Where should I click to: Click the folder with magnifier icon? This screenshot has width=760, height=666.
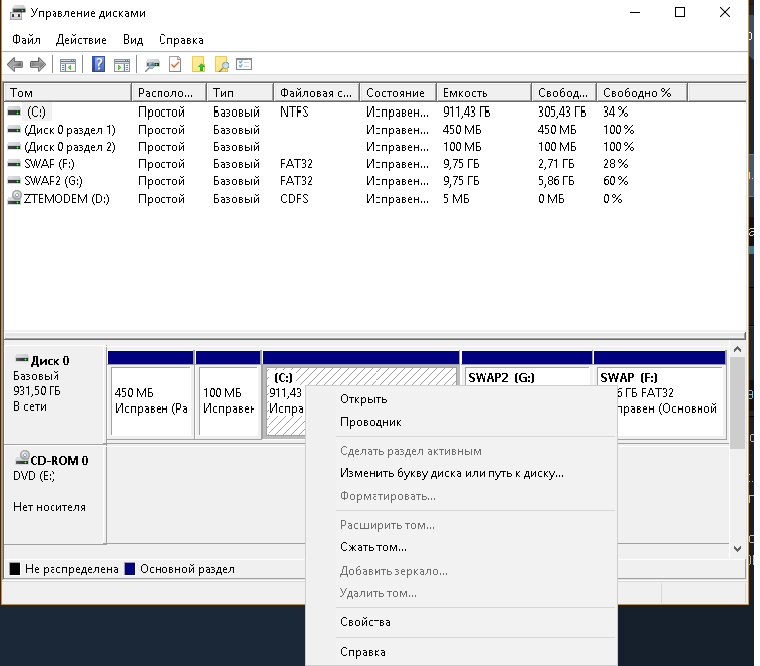coord(222,64)
